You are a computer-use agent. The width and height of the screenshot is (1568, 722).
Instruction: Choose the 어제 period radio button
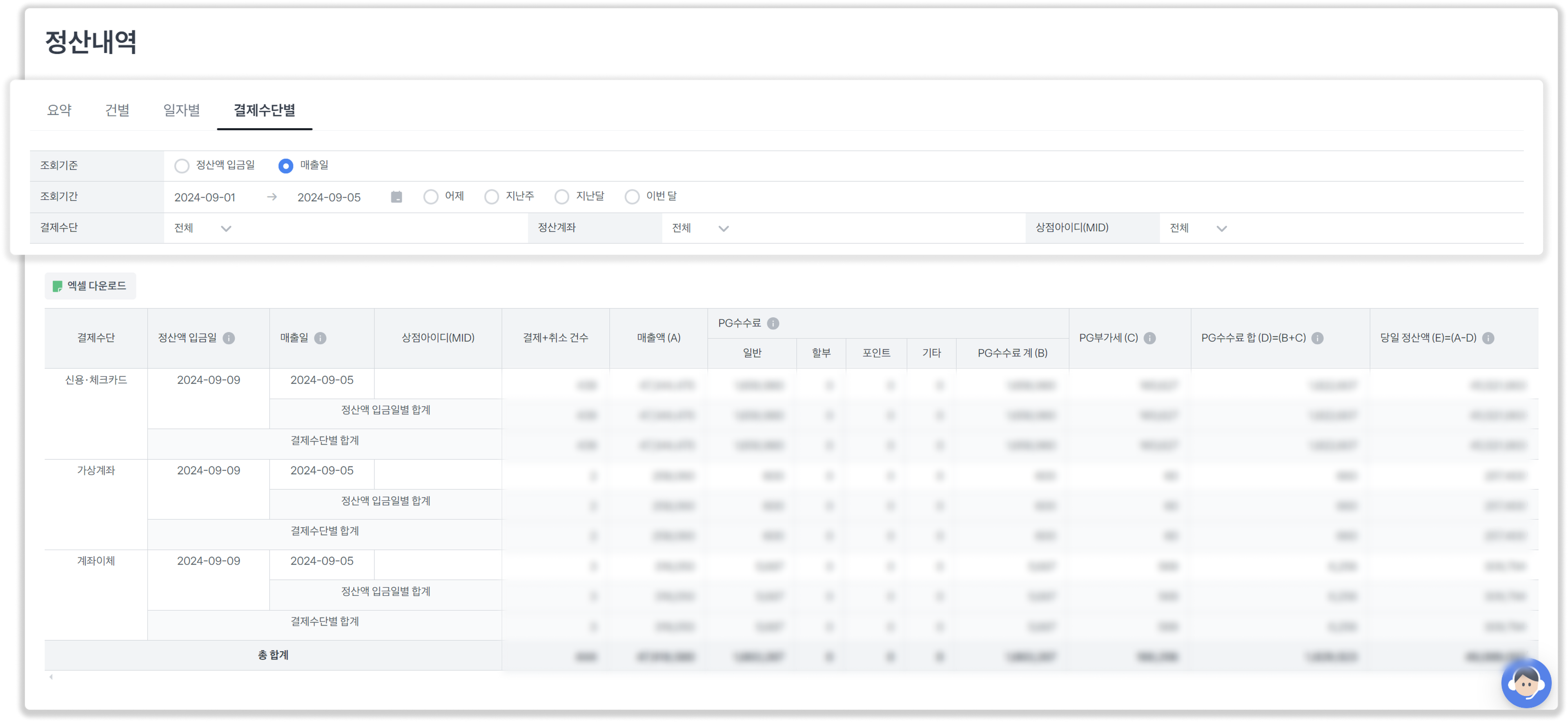[x=431, y=197]
